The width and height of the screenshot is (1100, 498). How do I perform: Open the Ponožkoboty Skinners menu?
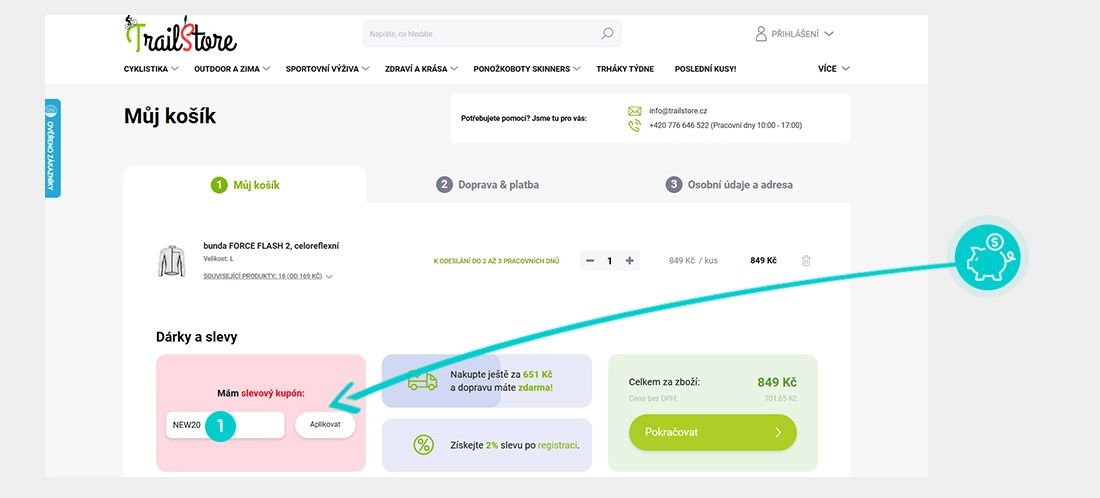[527, 69]
